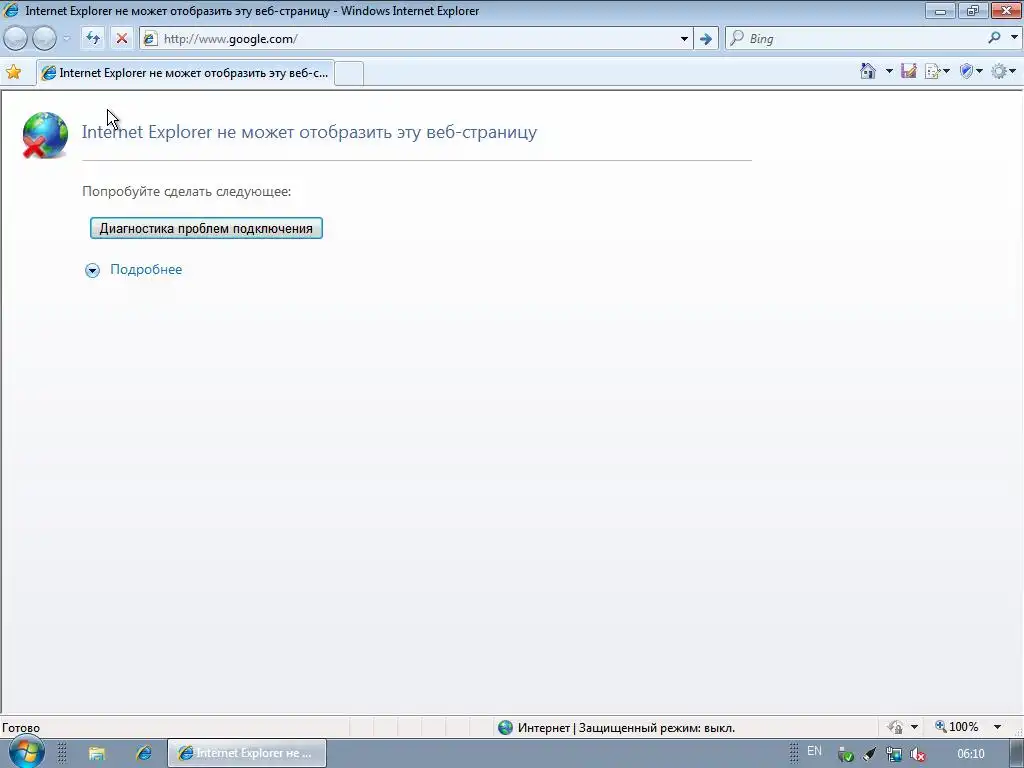Click the clock showing 06:10
This screenshot has width=1024, height=768.
pyautogui.click(x=970, y=754)
